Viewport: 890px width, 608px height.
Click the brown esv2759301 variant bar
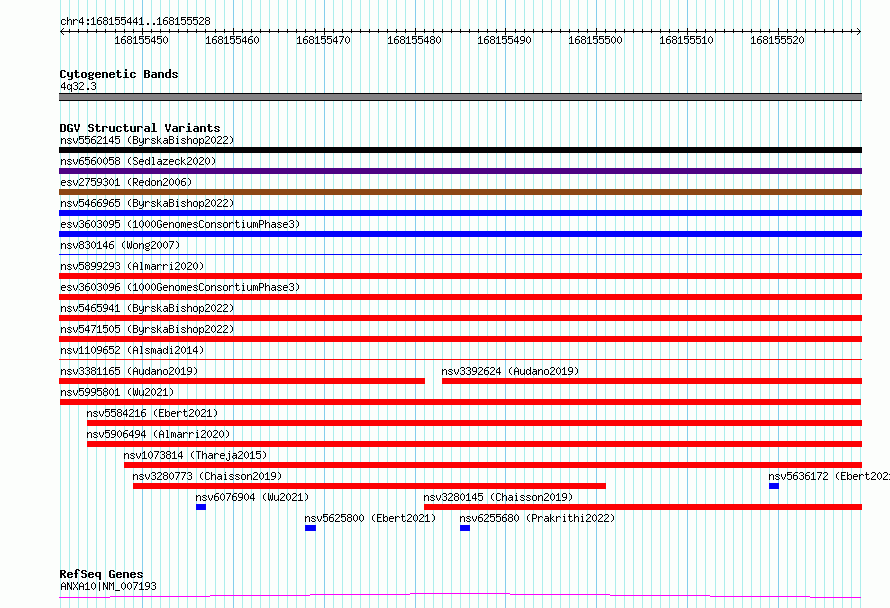click(460, 192)
